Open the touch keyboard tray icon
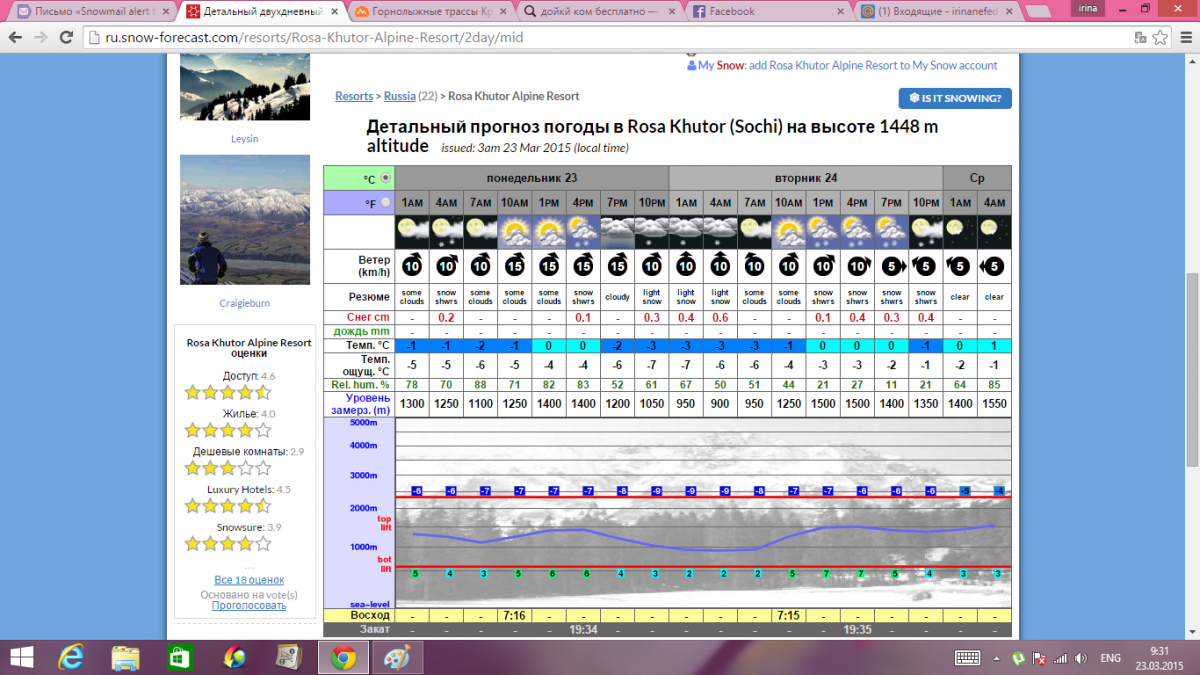 pos(967,658)
